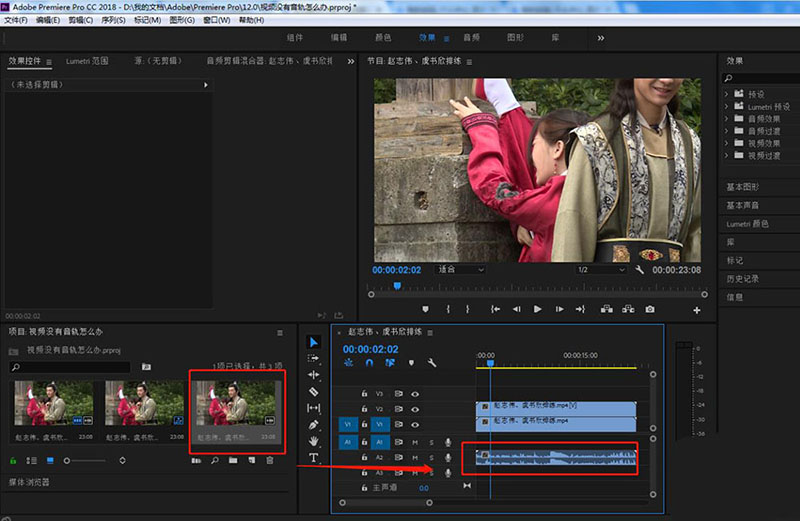Activate the Type (T) tool

[x=313, y=458]
